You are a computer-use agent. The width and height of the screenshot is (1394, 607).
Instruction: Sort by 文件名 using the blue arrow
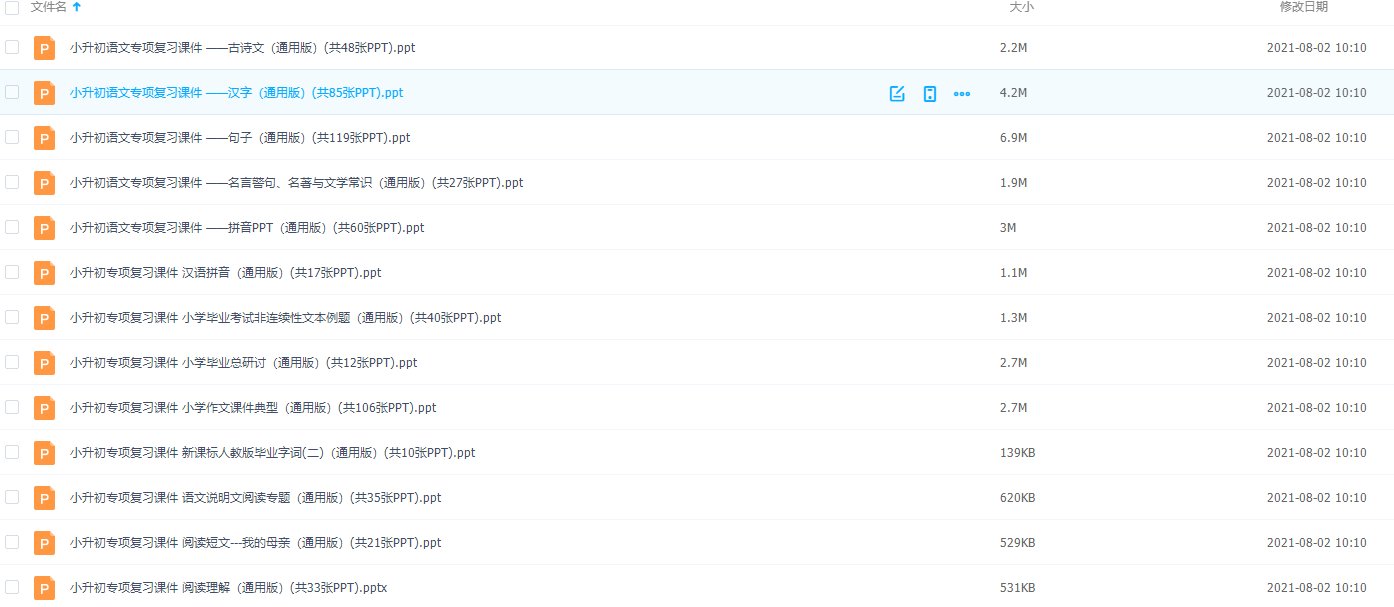point(77,7)
